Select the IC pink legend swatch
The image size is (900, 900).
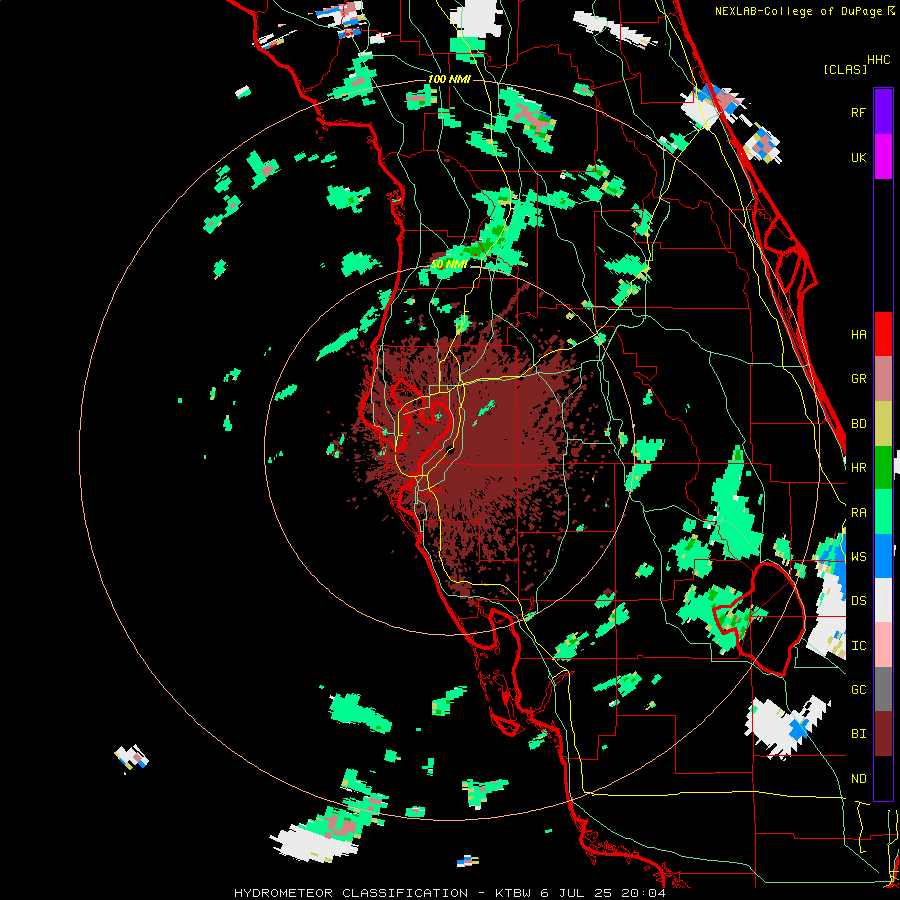point(883,645)
